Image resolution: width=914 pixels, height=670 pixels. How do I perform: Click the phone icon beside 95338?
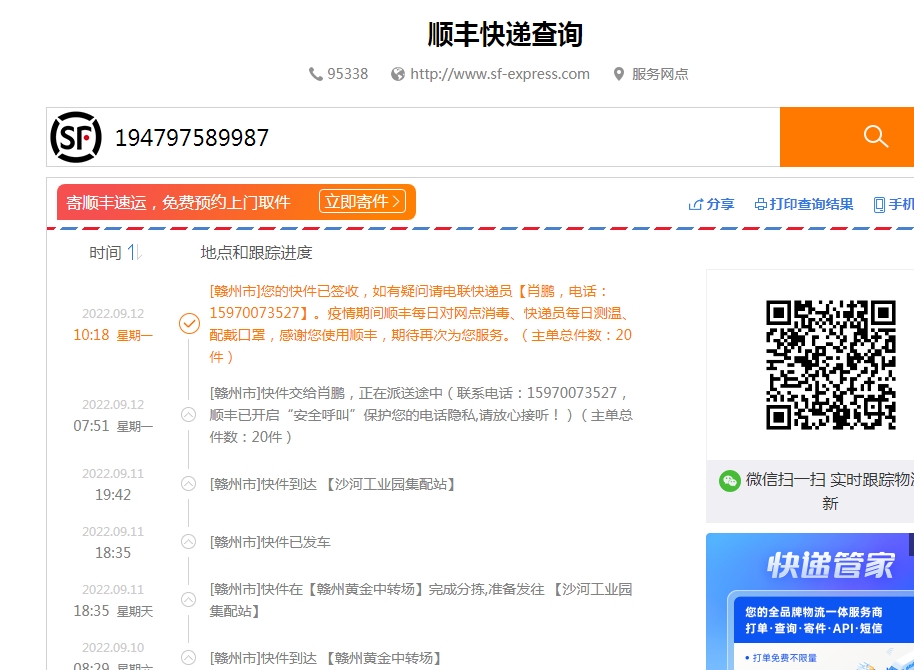click(x=315, y=74)
